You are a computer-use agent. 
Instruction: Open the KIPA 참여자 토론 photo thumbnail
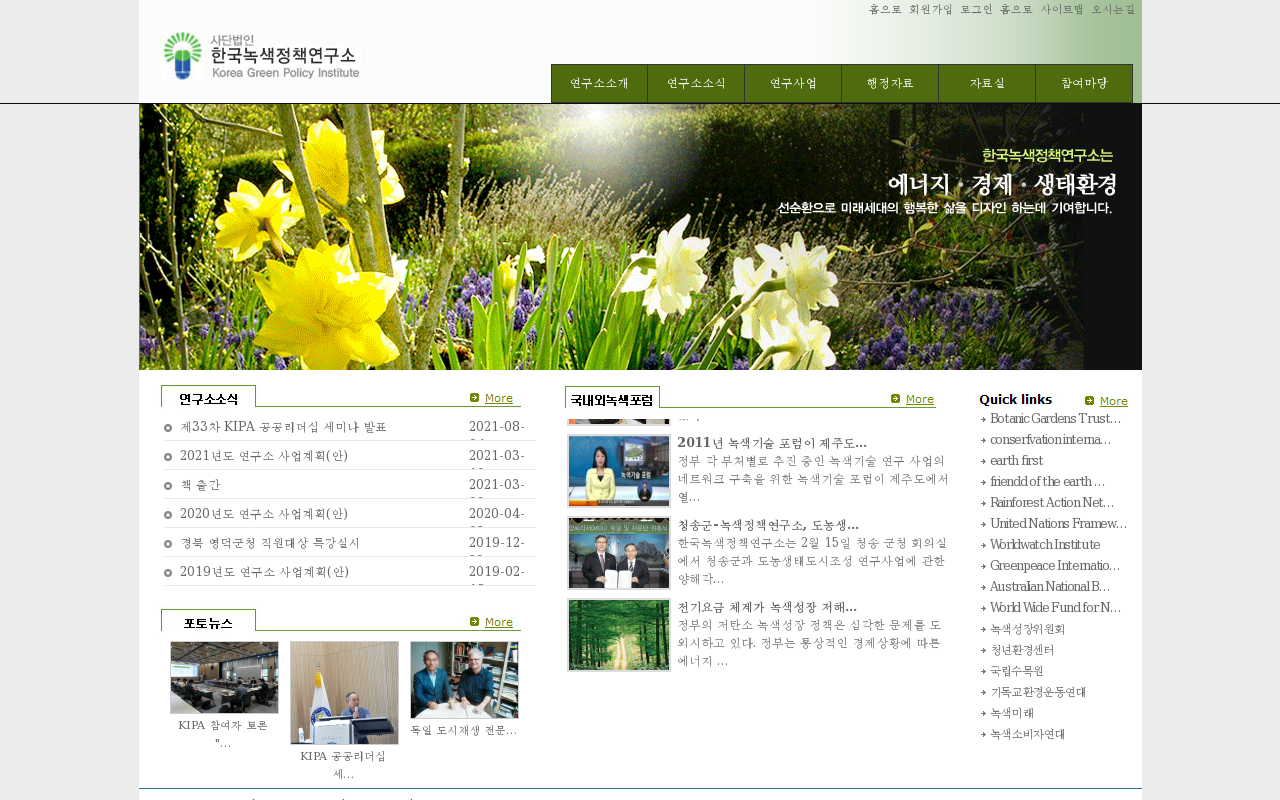pos(224,677)
